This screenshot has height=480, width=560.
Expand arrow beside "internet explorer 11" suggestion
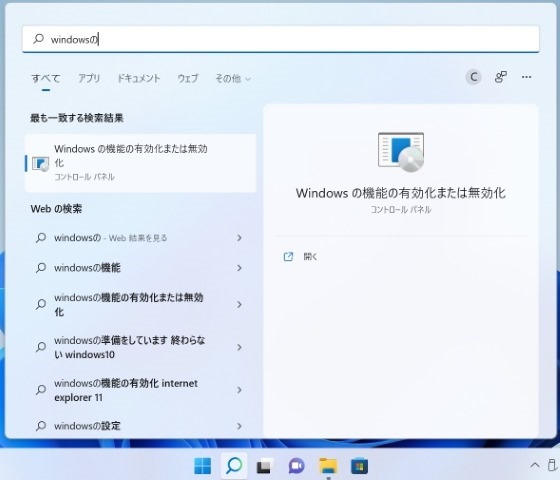click(239, 390)
